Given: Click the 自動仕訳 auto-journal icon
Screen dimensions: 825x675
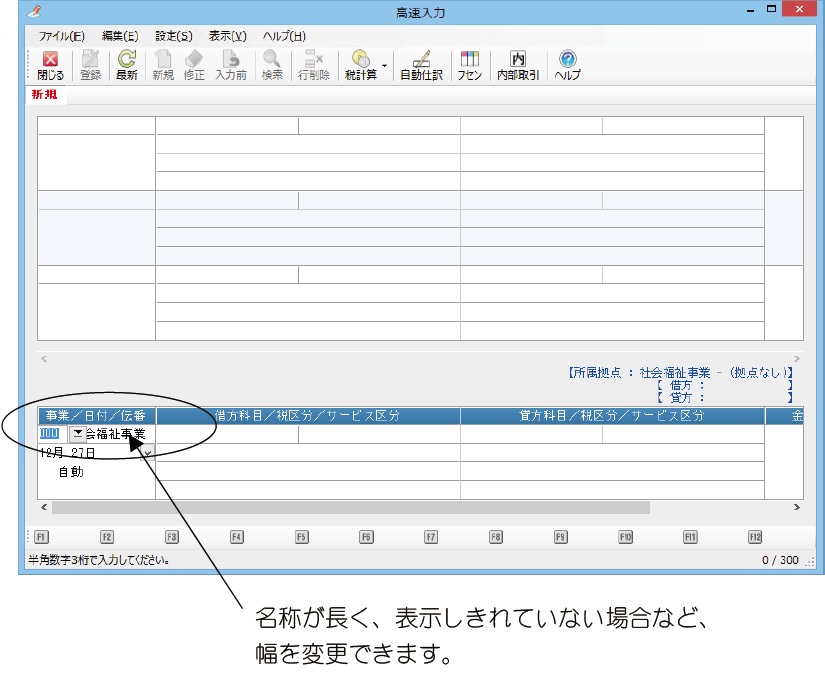Looking at the screenshot, I should (421, 66).
